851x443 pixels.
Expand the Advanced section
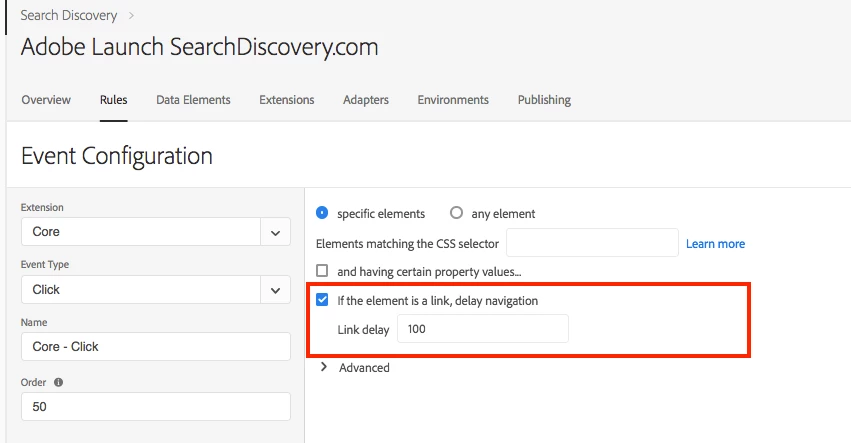click(355, 368)
